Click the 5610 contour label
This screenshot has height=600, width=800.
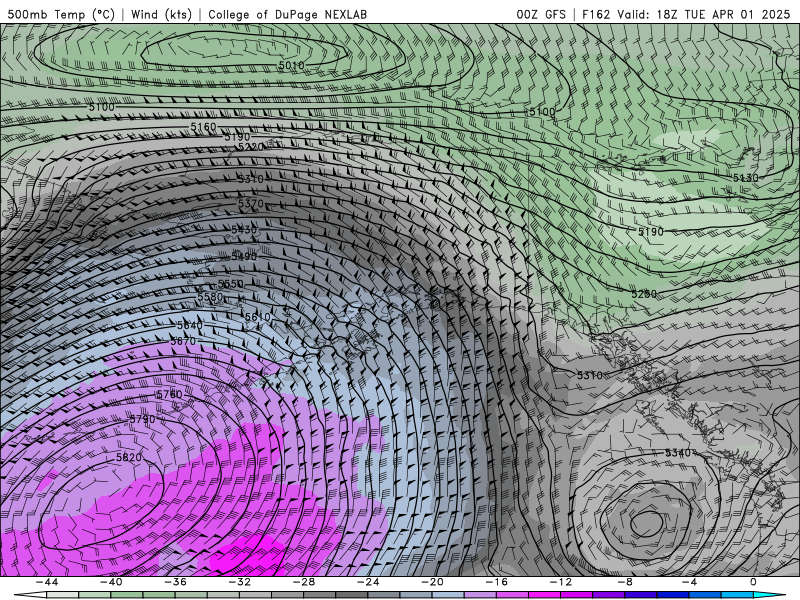tap(257, 317)
